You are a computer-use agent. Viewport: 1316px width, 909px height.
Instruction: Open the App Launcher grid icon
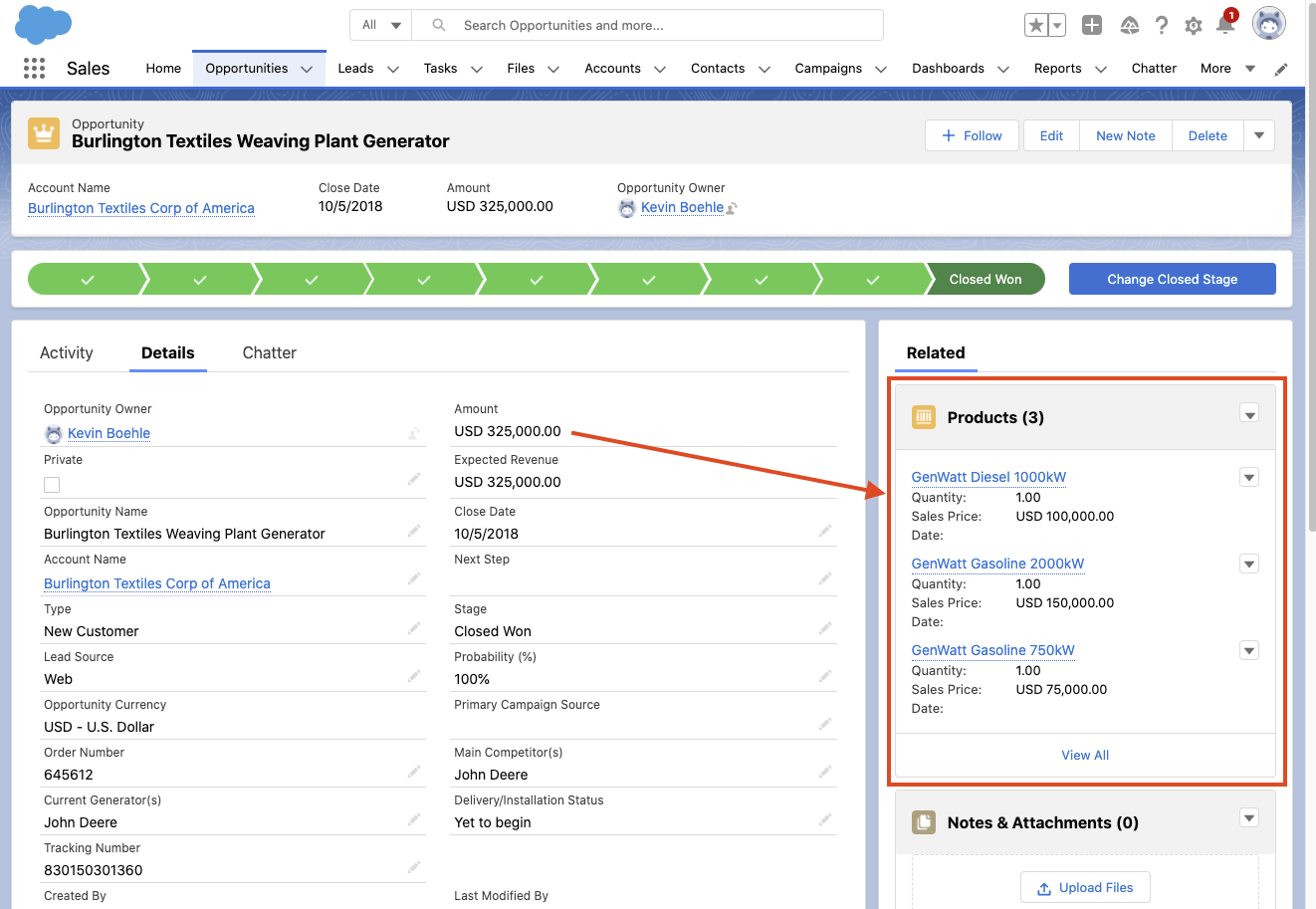tap(34, 68)
